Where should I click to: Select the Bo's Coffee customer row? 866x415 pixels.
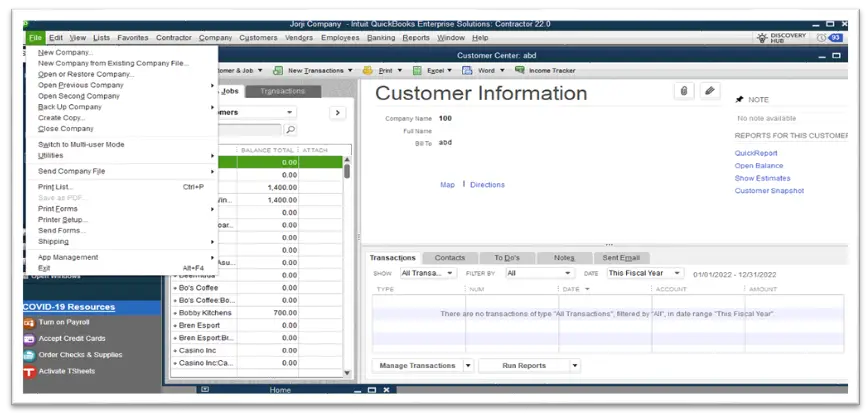point(256,288)
